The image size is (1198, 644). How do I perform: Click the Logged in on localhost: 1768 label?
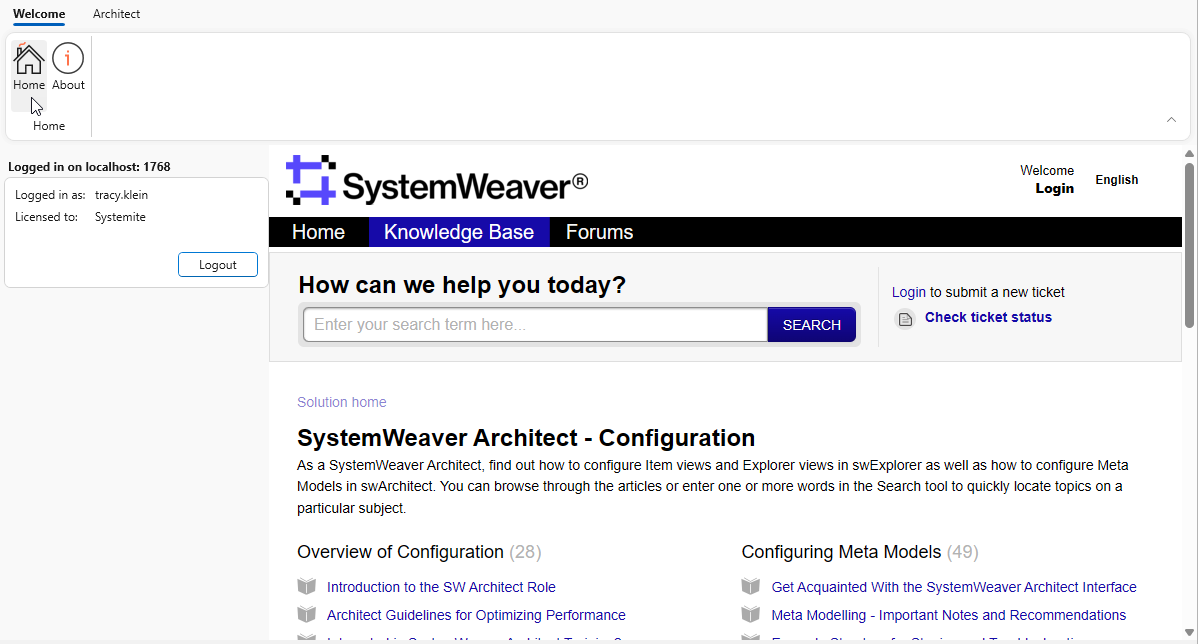point(89,167)
